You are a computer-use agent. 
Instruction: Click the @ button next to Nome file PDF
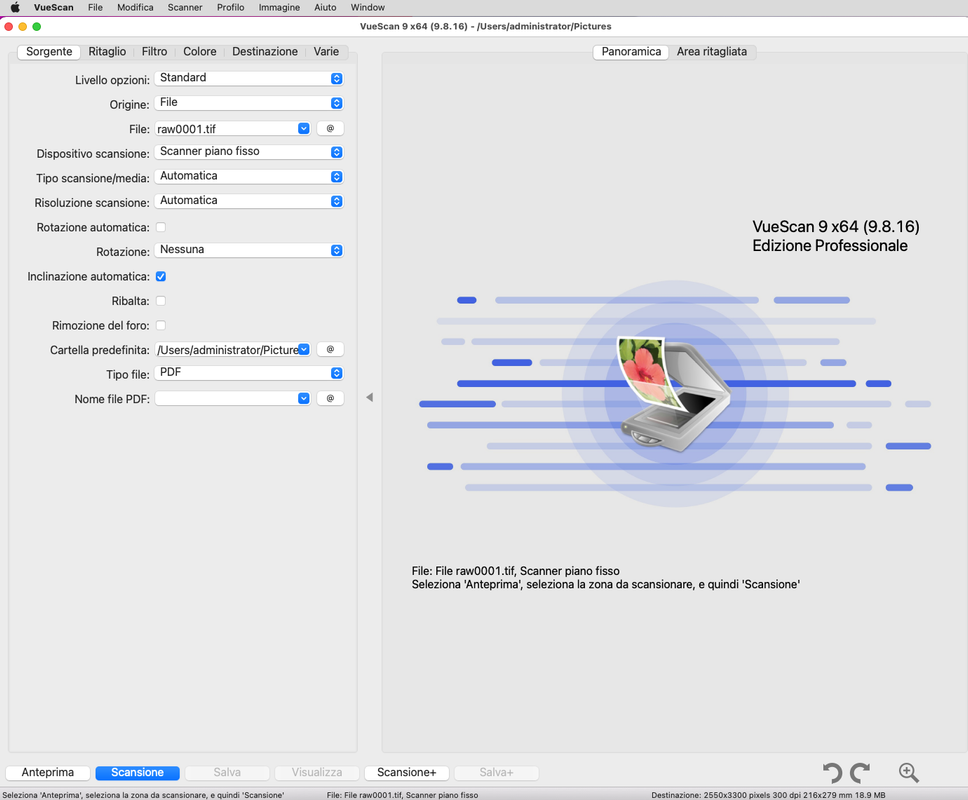[330, 398]
